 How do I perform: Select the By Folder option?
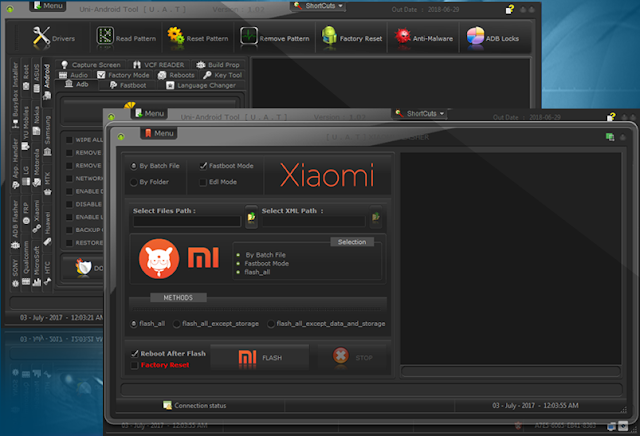click(x=149, y=182)
